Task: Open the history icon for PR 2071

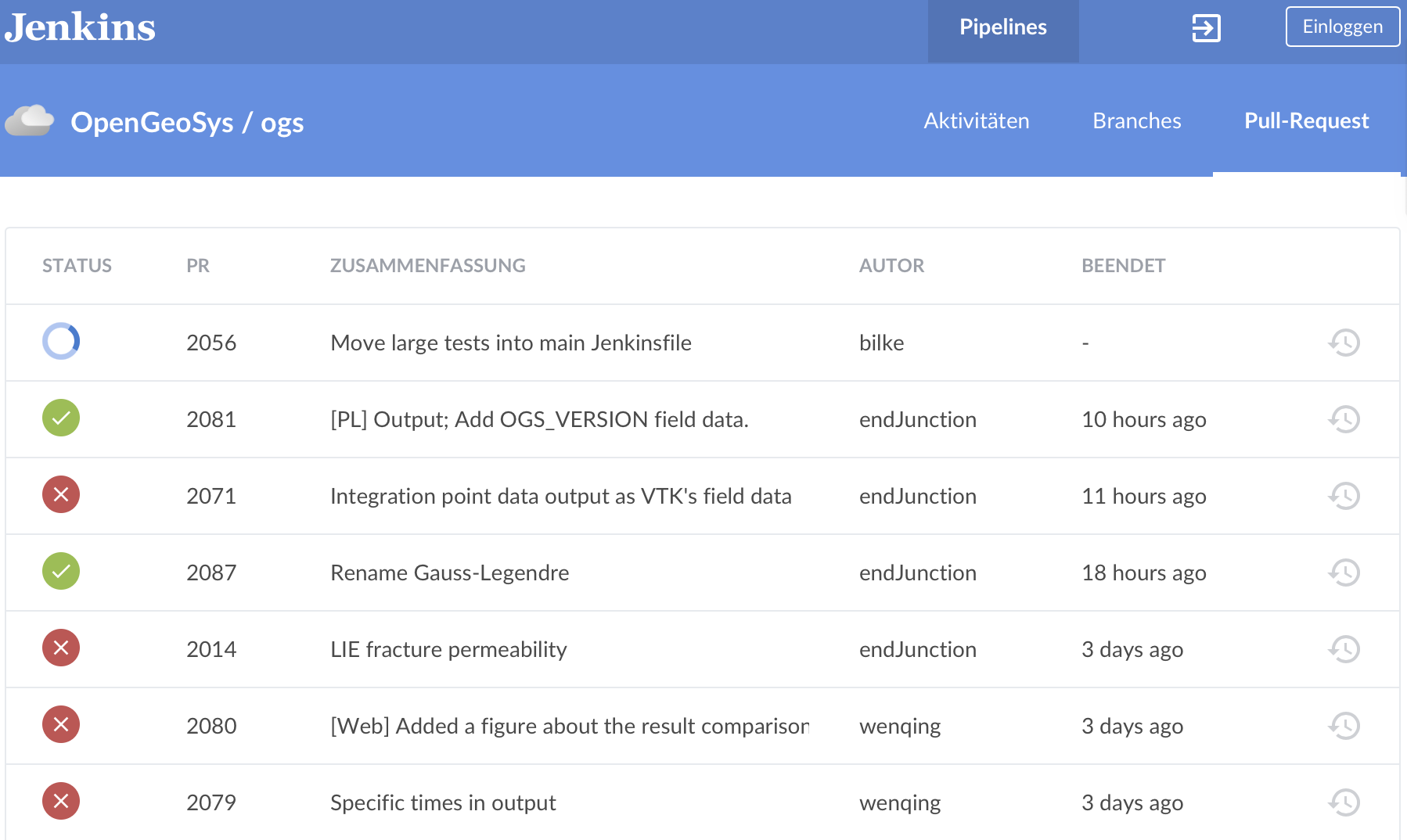Action: tap(1344, 495)
